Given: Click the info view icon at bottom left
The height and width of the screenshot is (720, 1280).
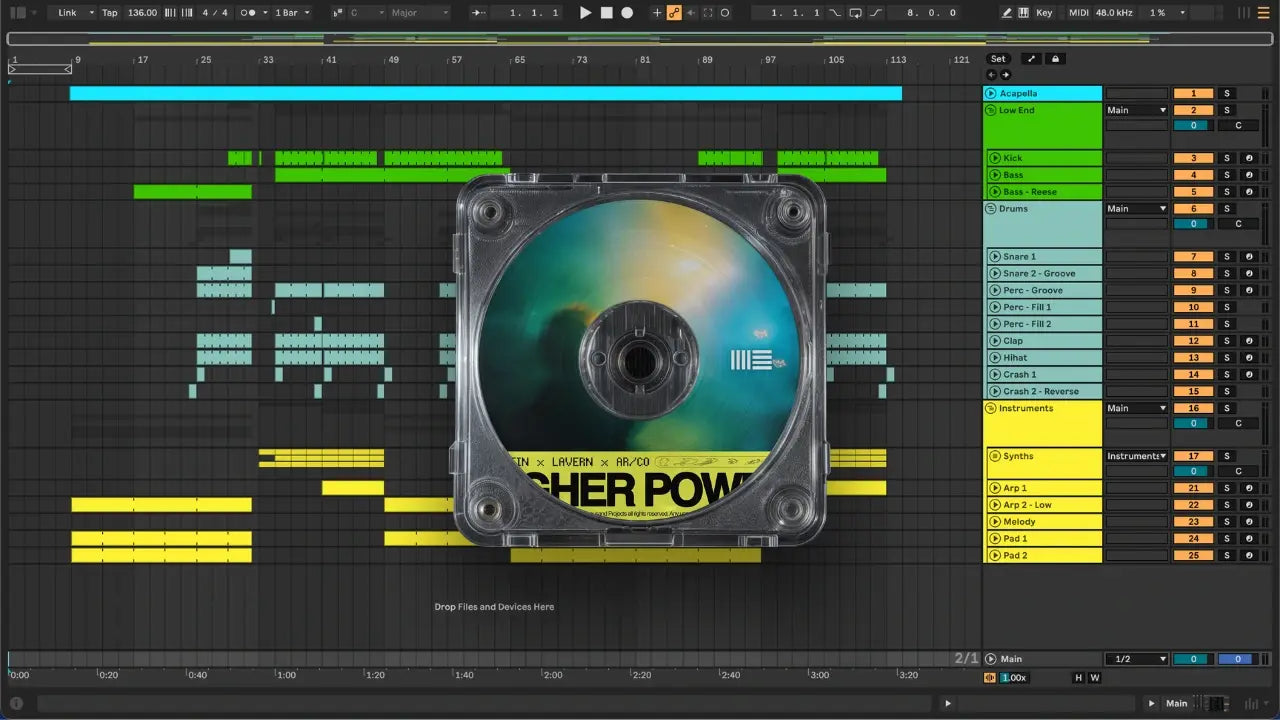Looking at the screenshot, I should click(x=16, y=703).
